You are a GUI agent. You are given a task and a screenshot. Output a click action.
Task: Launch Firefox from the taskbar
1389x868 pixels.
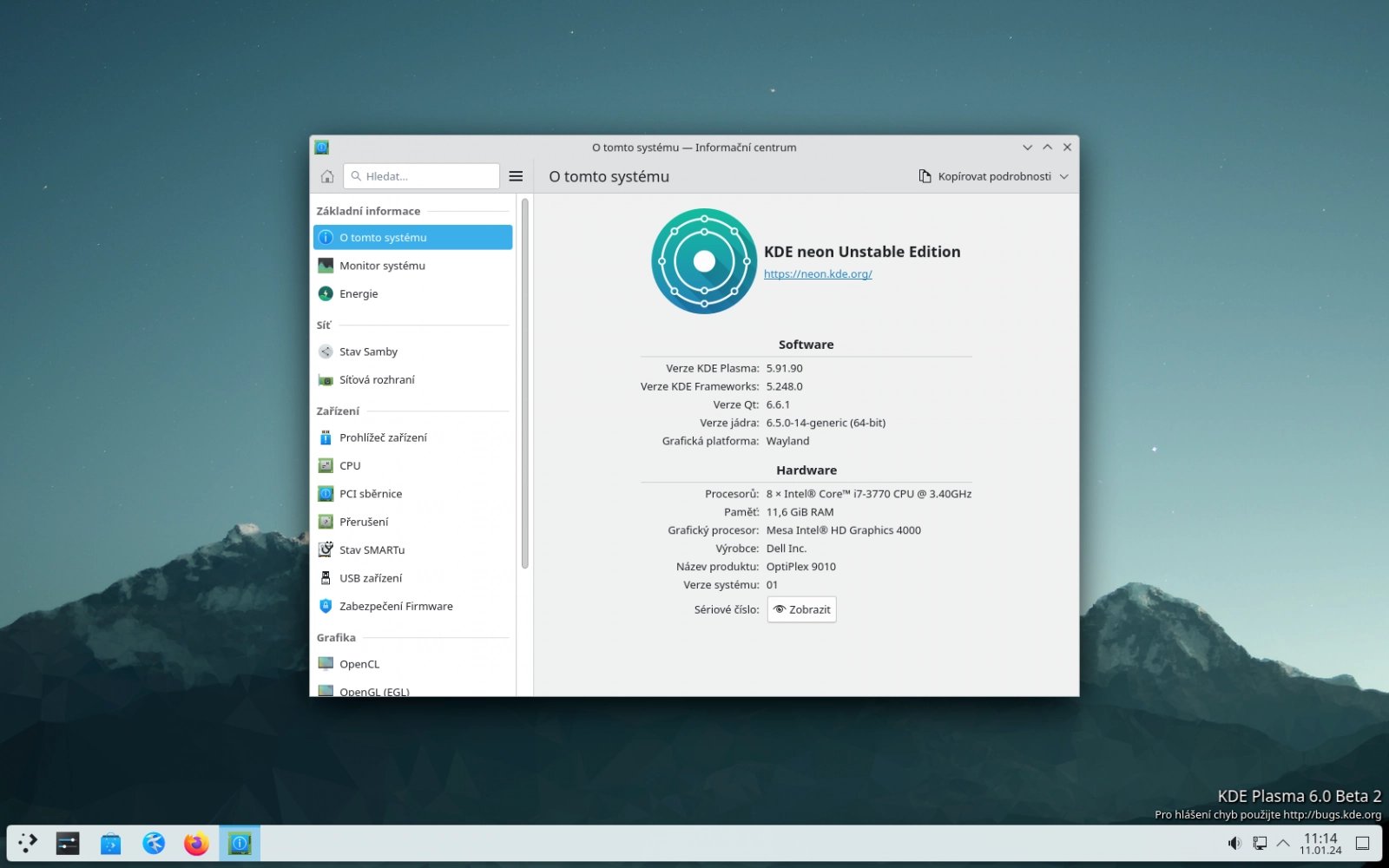(197, 843)
